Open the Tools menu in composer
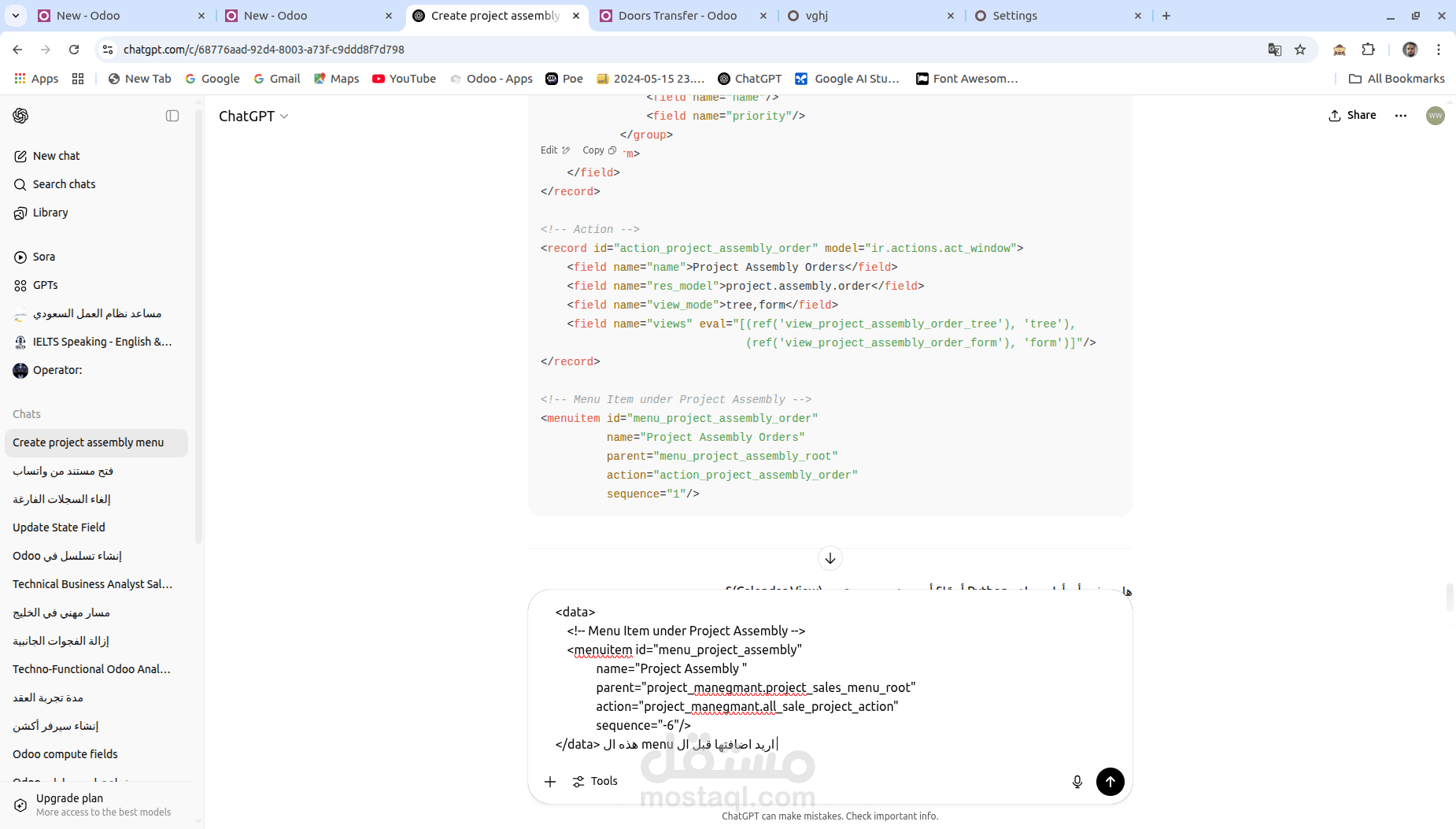 point(595,781)
